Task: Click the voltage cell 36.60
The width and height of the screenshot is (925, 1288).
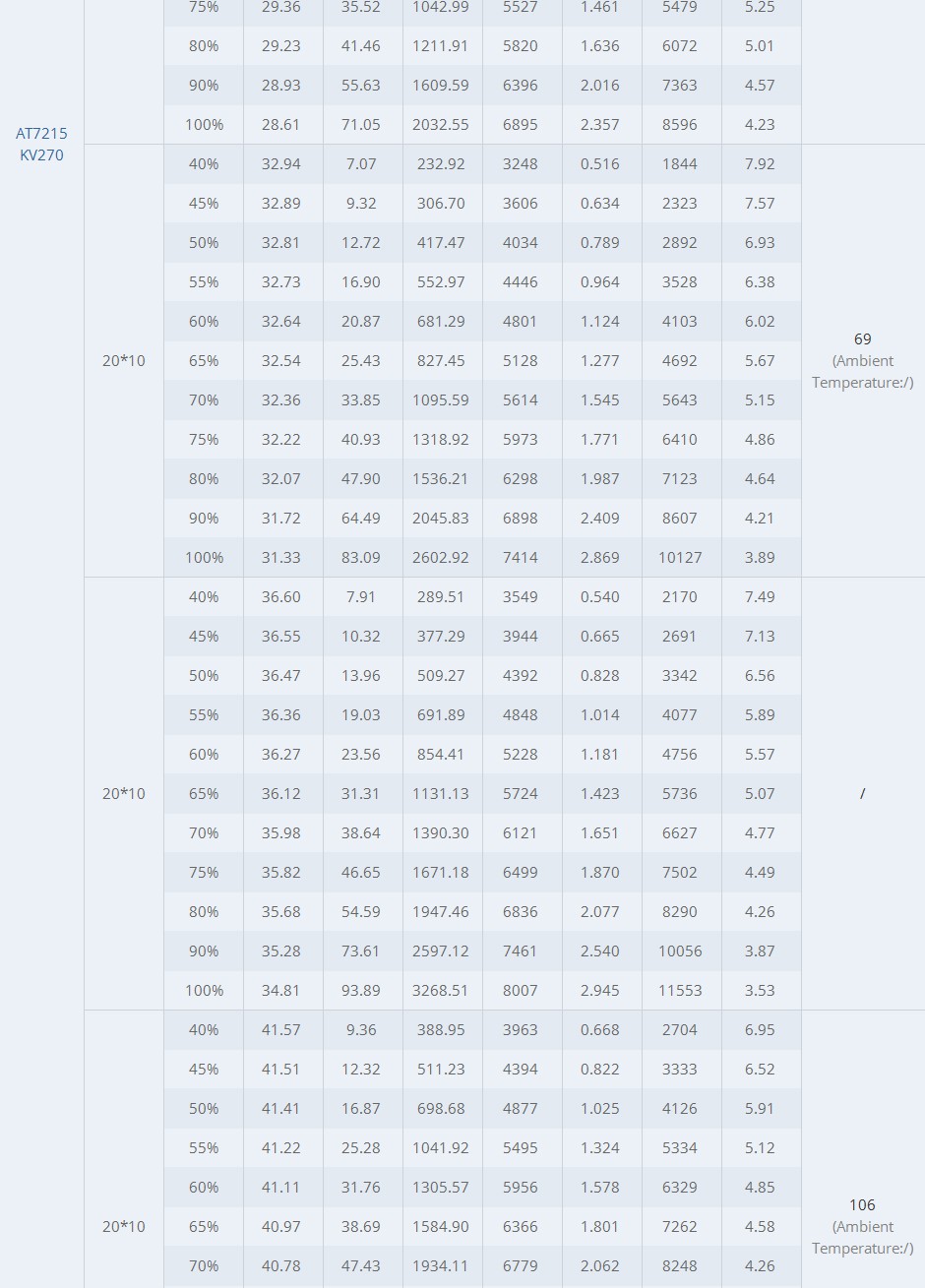Action: [281, 596]
